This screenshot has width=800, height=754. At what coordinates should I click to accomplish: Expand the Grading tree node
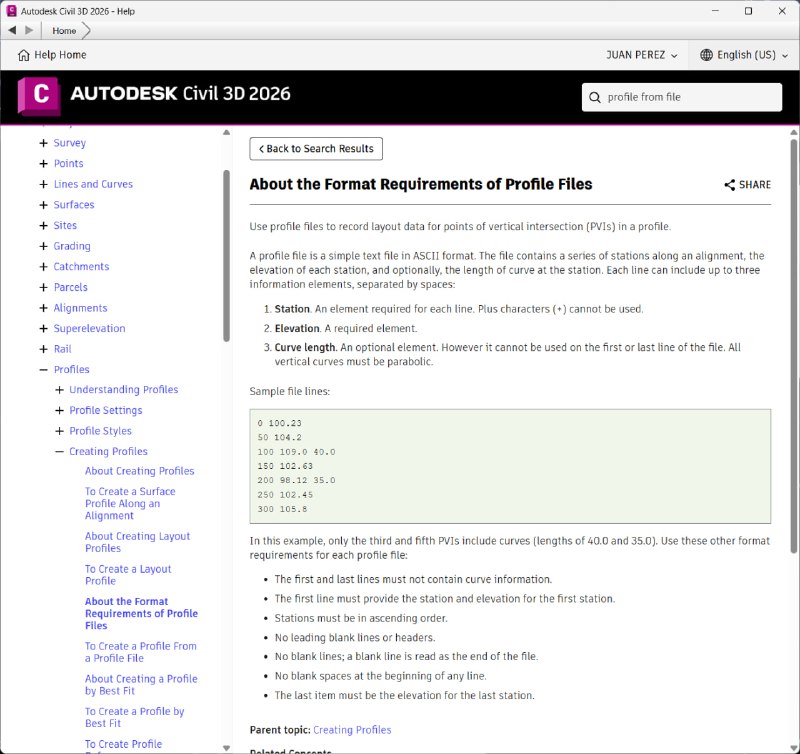pyautogui.click(x=43, y=246)
